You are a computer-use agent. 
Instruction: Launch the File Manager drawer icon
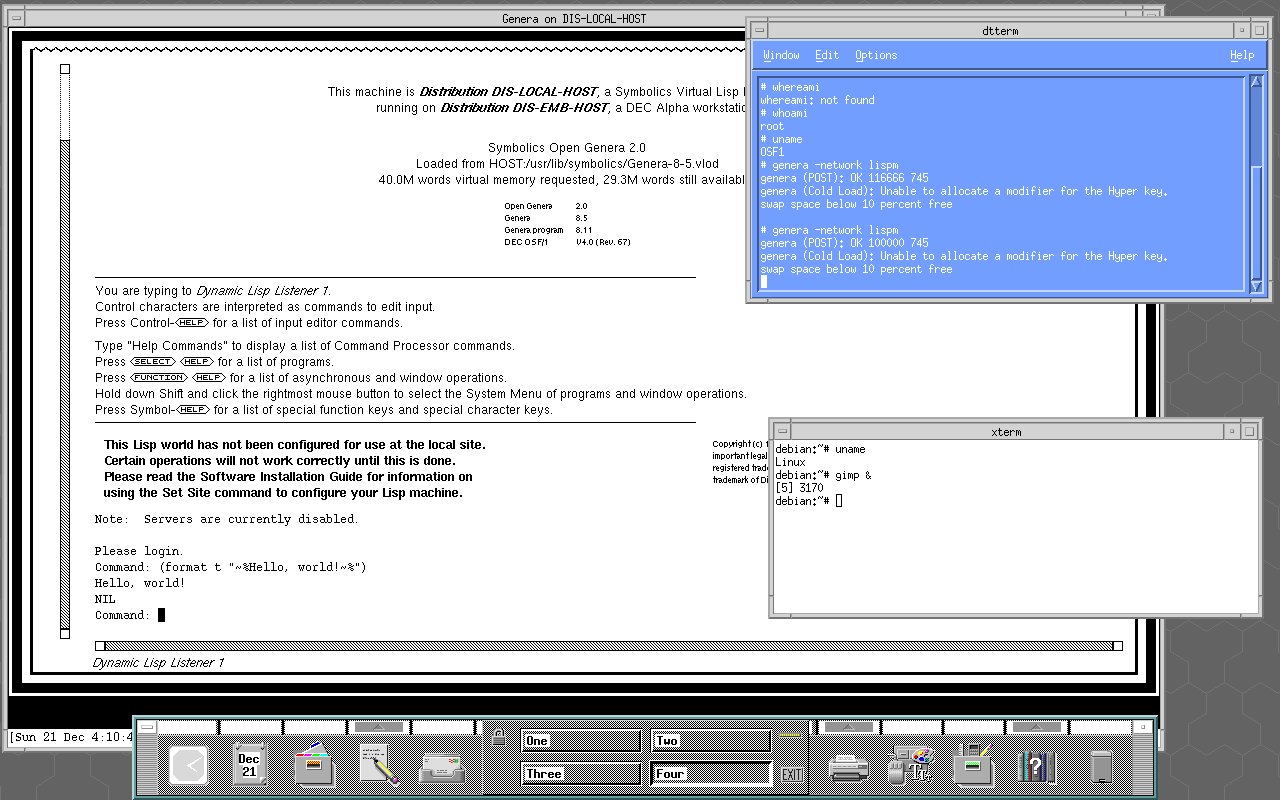(313, 766)
